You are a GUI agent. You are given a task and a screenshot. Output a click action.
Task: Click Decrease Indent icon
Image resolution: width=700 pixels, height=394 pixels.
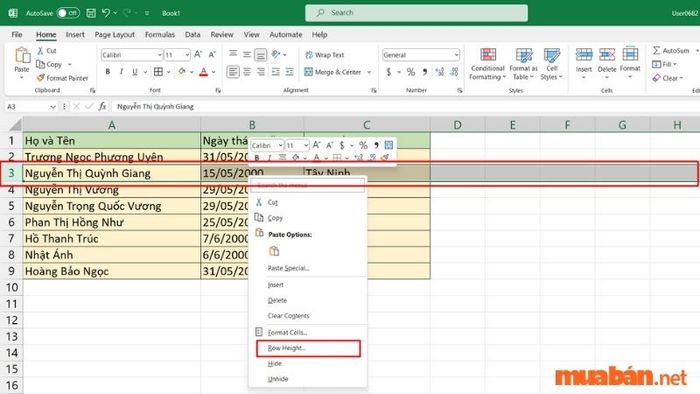(276, 71)
